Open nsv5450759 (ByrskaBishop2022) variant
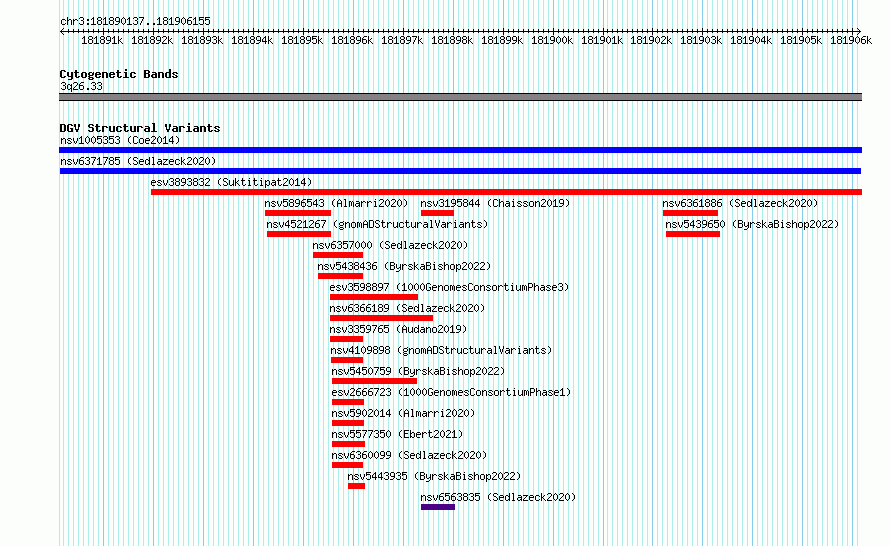Image resolution: width=890 pixels, height=546 pixels. coord(418,371)
